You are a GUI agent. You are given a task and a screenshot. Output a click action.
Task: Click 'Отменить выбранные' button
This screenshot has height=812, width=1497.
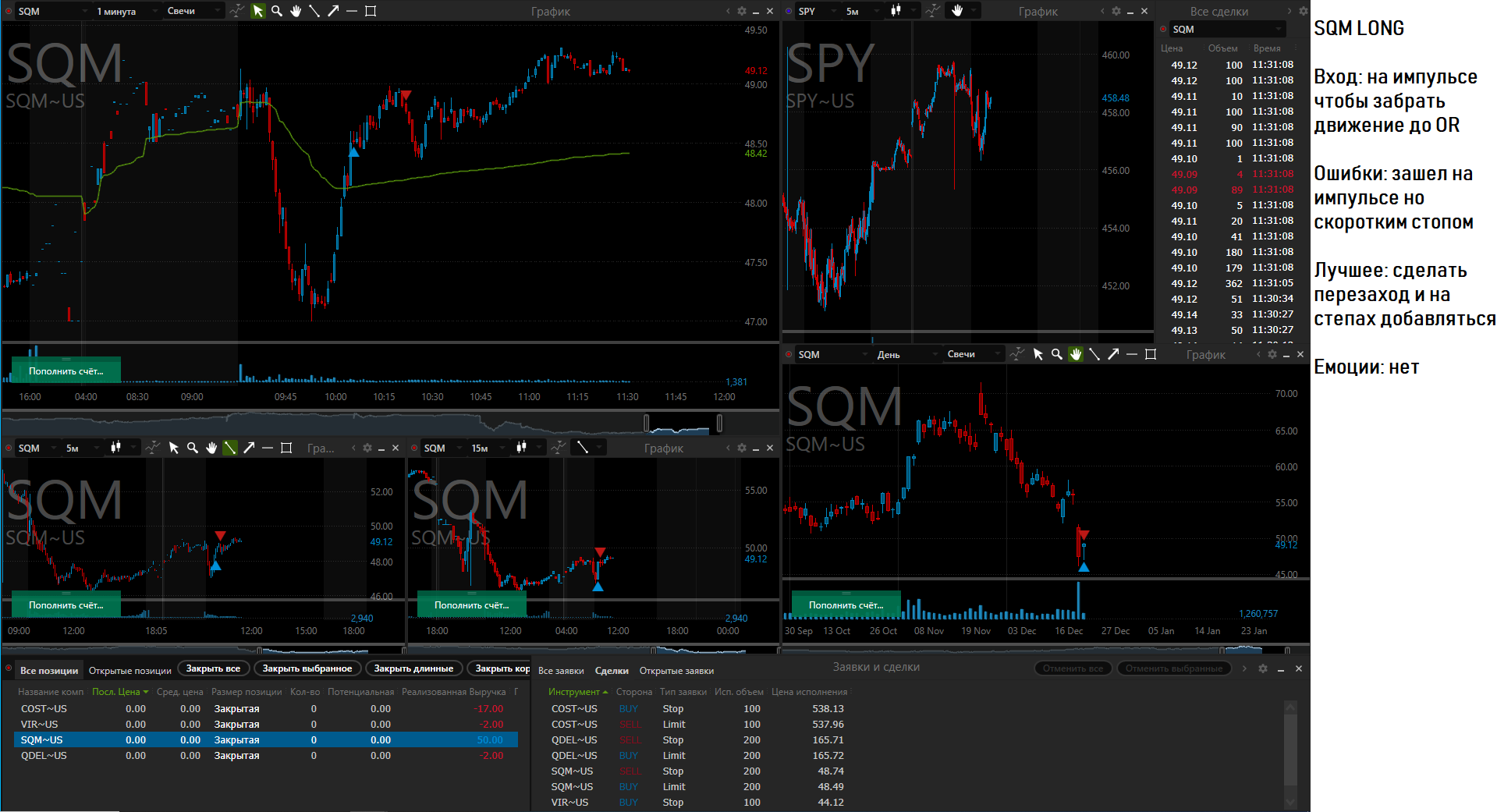tap(1174, 668)
